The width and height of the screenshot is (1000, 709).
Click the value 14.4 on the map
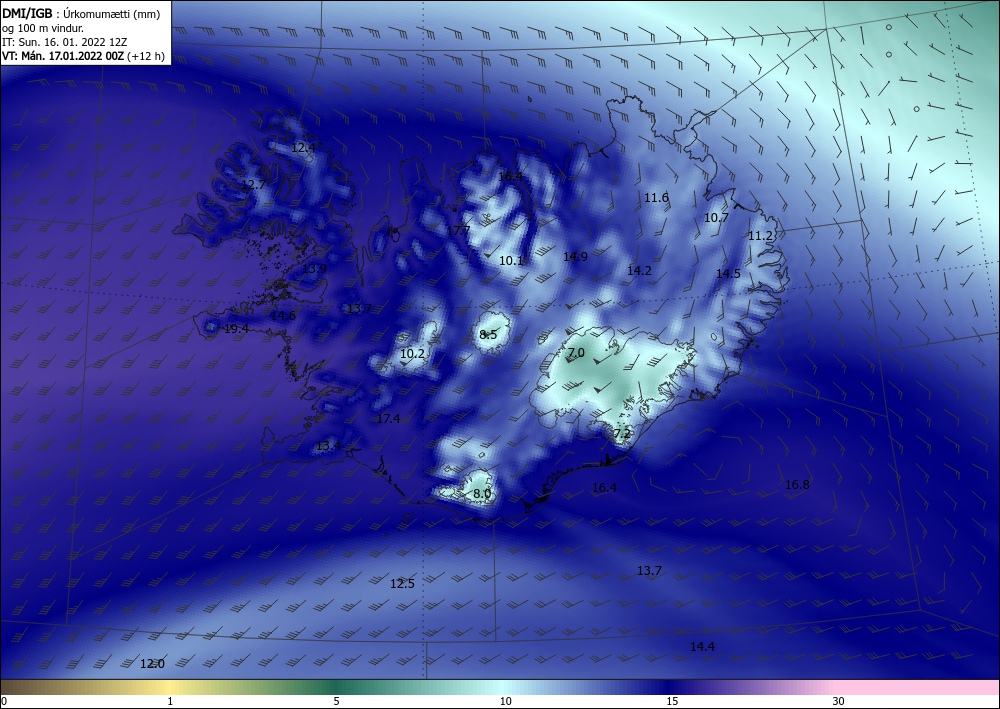tap(702, 647)
